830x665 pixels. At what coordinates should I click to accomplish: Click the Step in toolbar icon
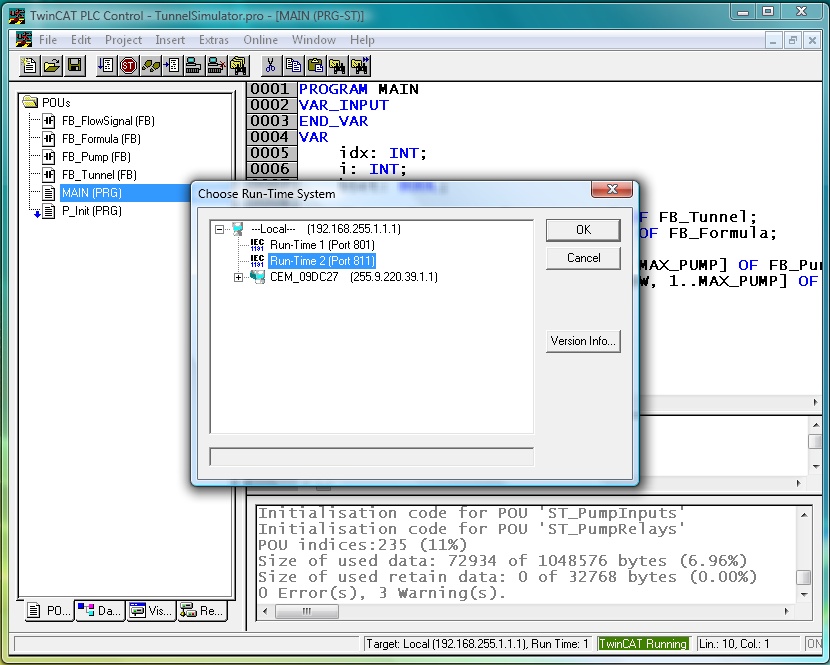pyautogui.click(x=172, y=66)
